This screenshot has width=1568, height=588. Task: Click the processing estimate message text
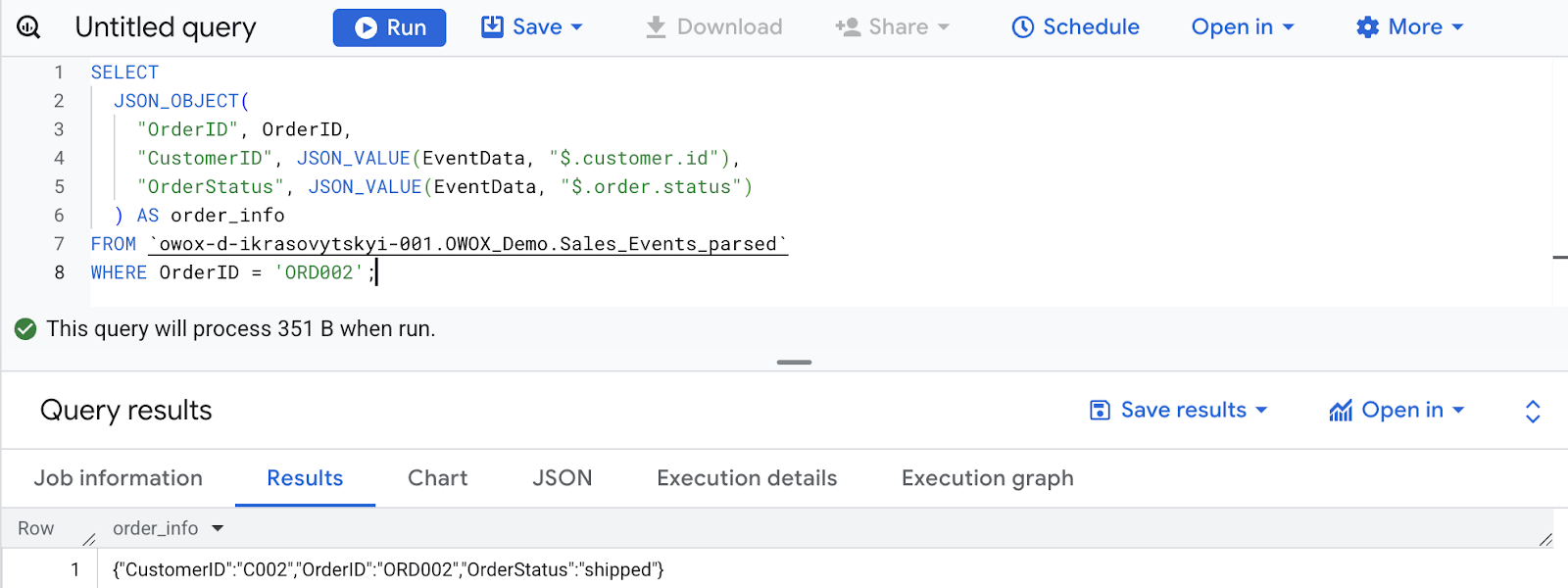pyautogui.click(x=241, y=329)
